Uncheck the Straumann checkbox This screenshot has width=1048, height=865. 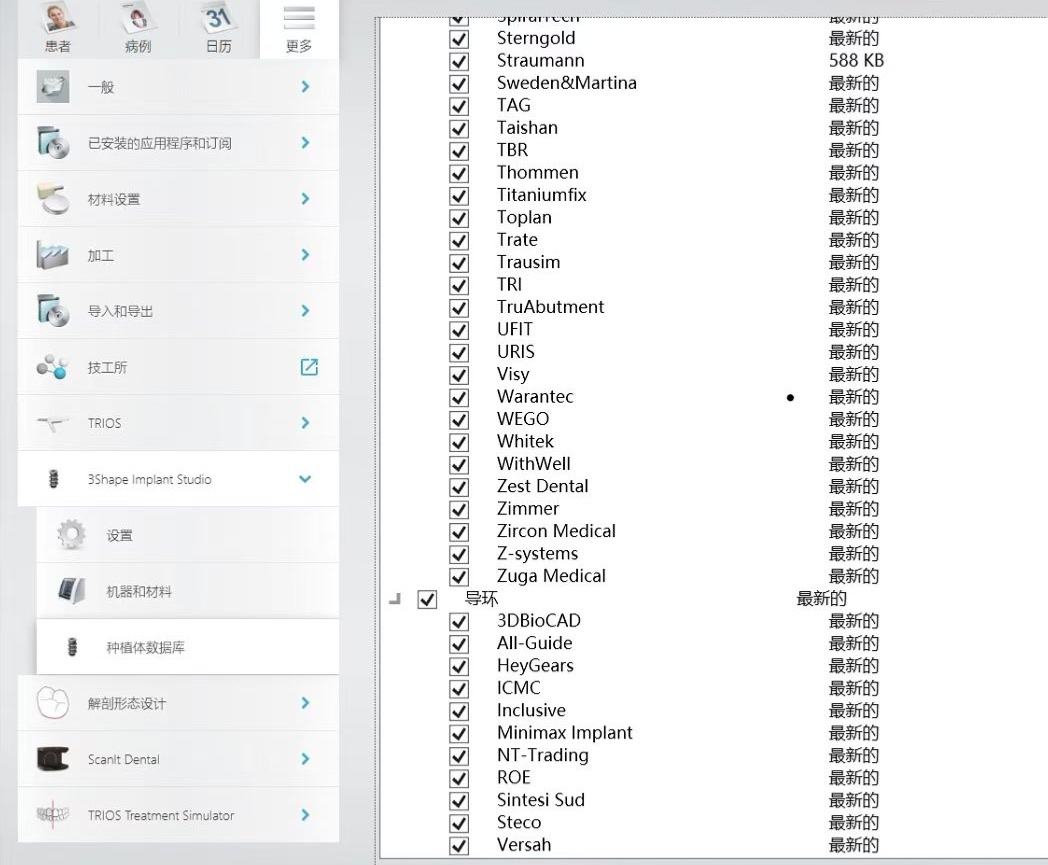coord(459,61)
